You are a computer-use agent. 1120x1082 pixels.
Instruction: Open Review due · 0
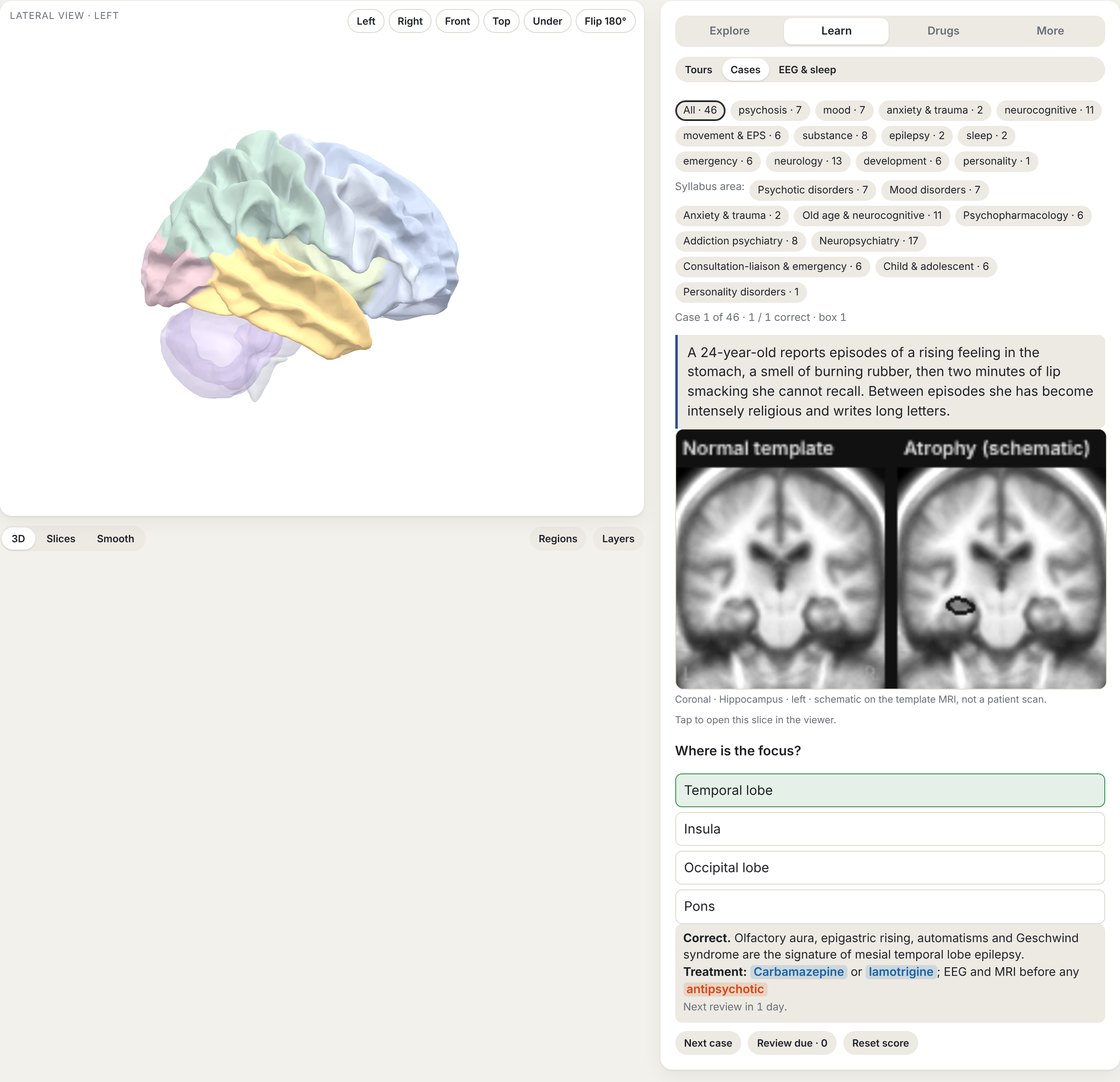point(791,1043)
